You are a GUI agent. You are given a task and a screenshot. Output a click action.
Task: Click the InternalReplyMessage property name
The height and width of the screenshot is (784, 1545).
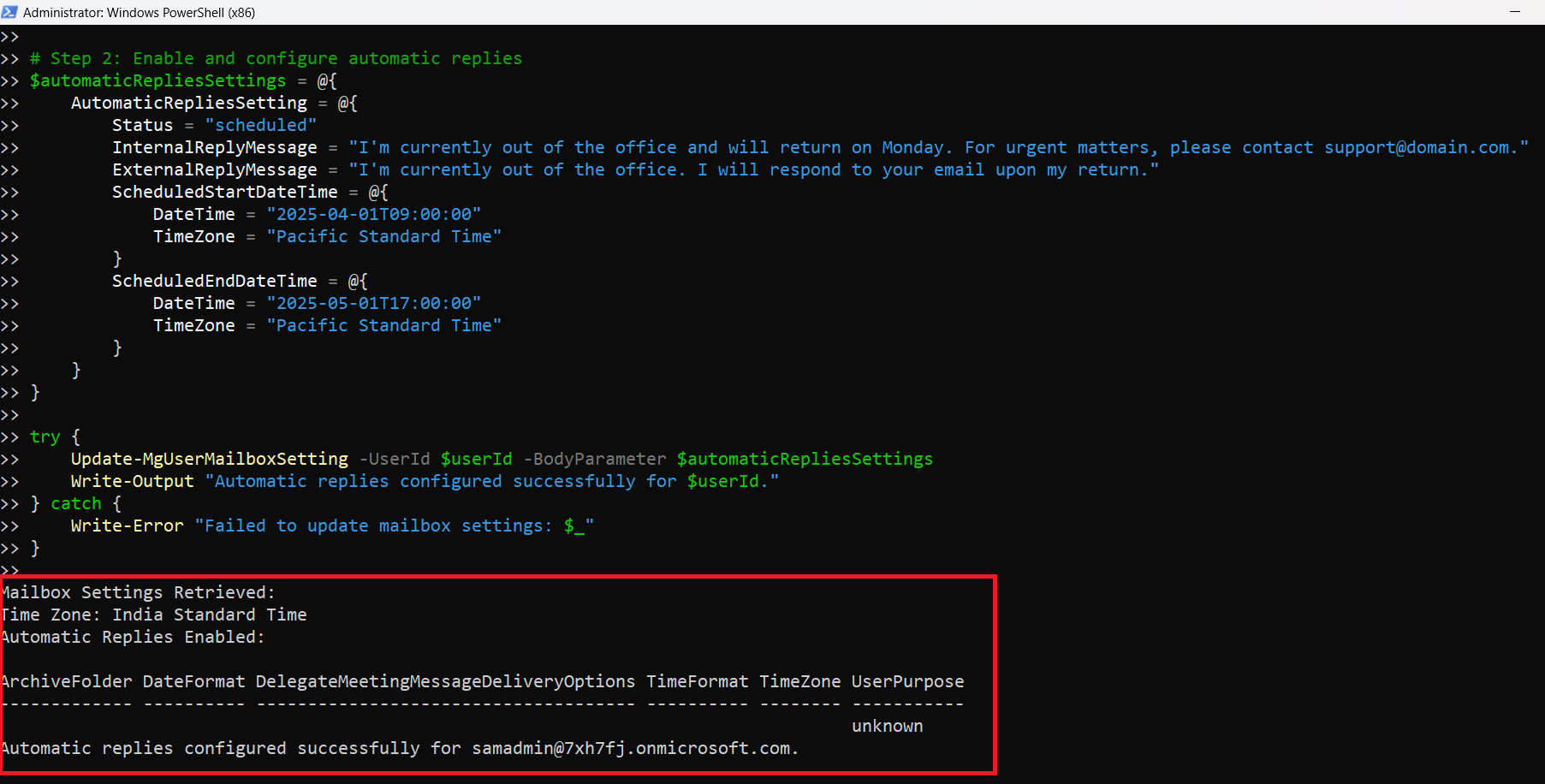pyautogui.click(x=214, y=147)
